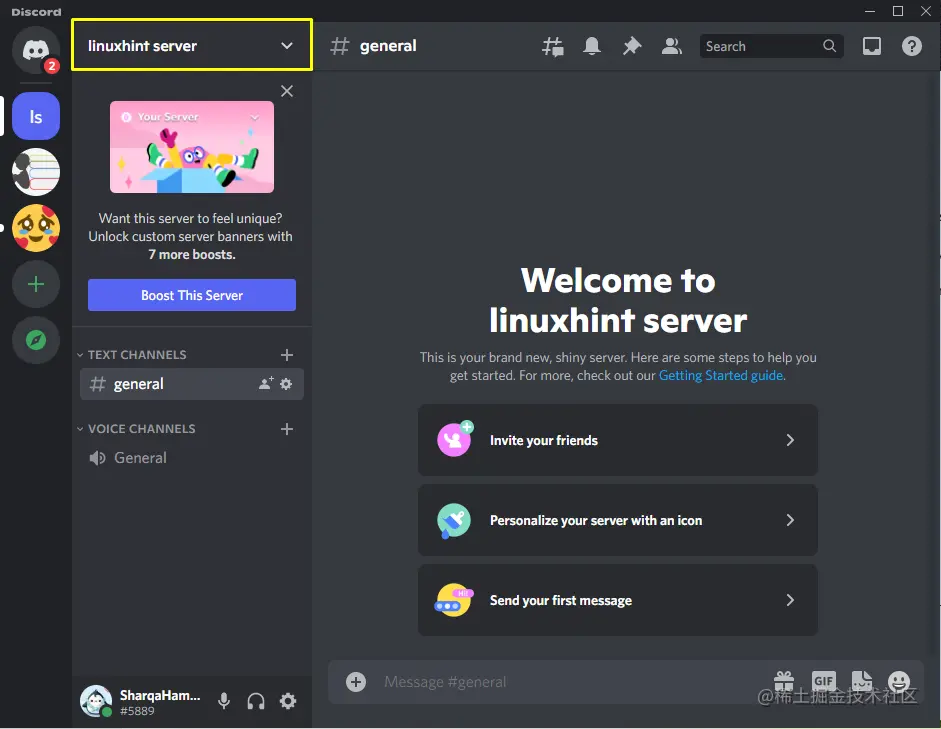Create a new text channel
This screenshot has height=729, width=941.
pos(287,355)
